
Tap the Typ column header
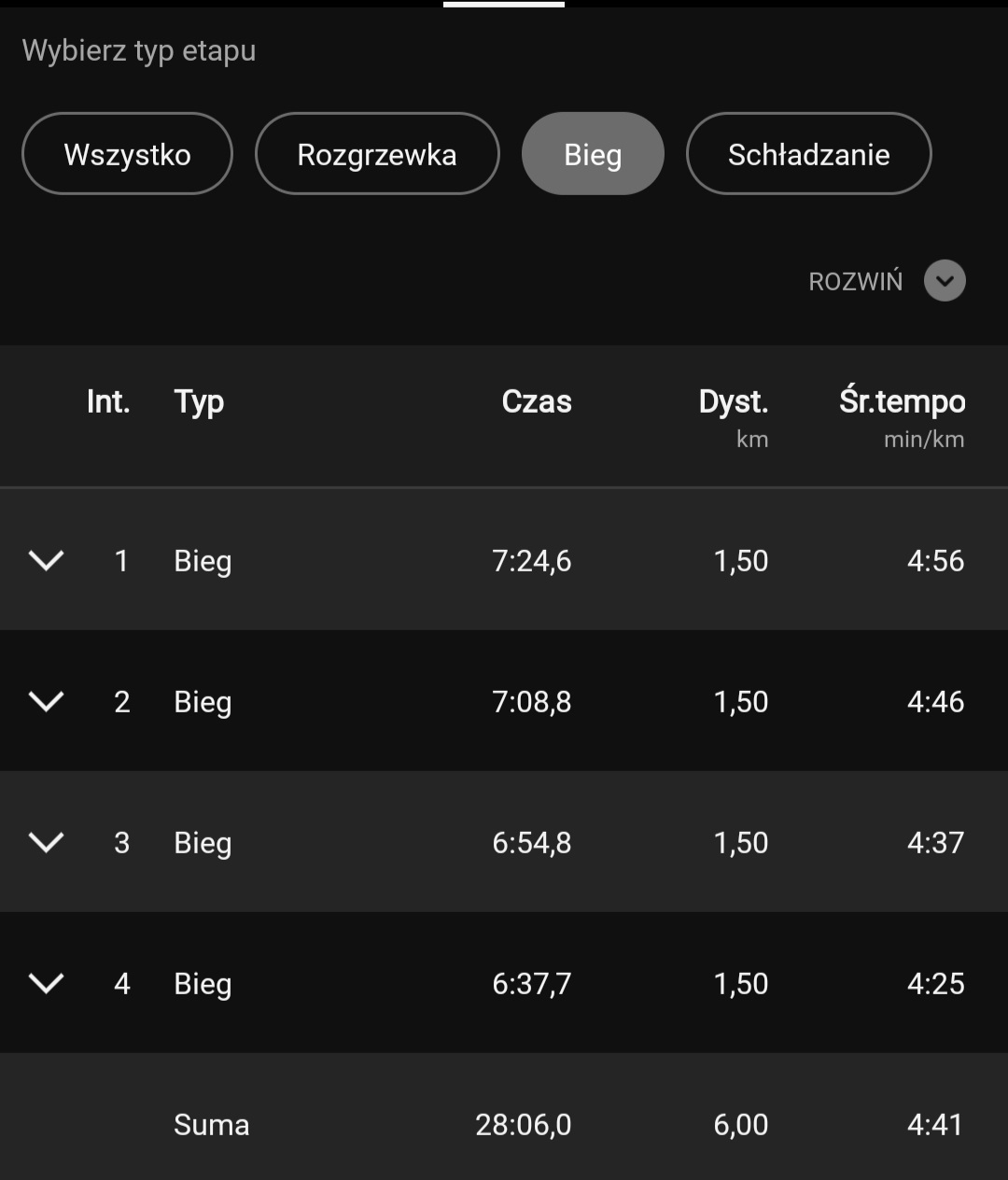[199, 402]
